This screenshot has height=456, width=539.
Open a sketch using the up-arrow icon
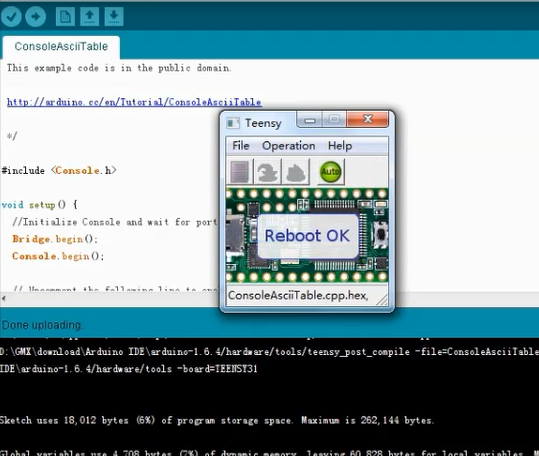click(89, 16)
